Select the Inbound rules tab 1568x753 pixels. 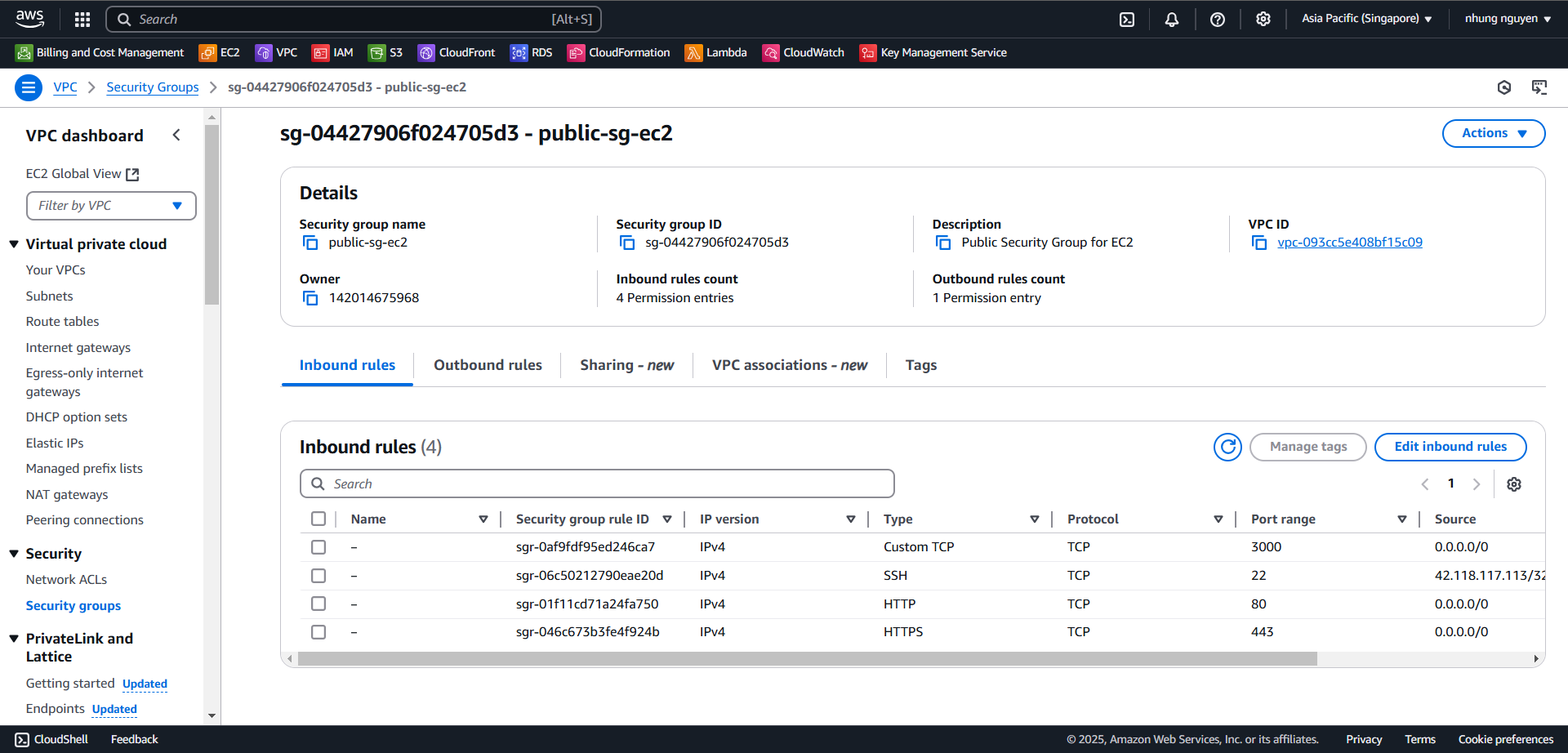pyautogui.click(x=347, y=365)
